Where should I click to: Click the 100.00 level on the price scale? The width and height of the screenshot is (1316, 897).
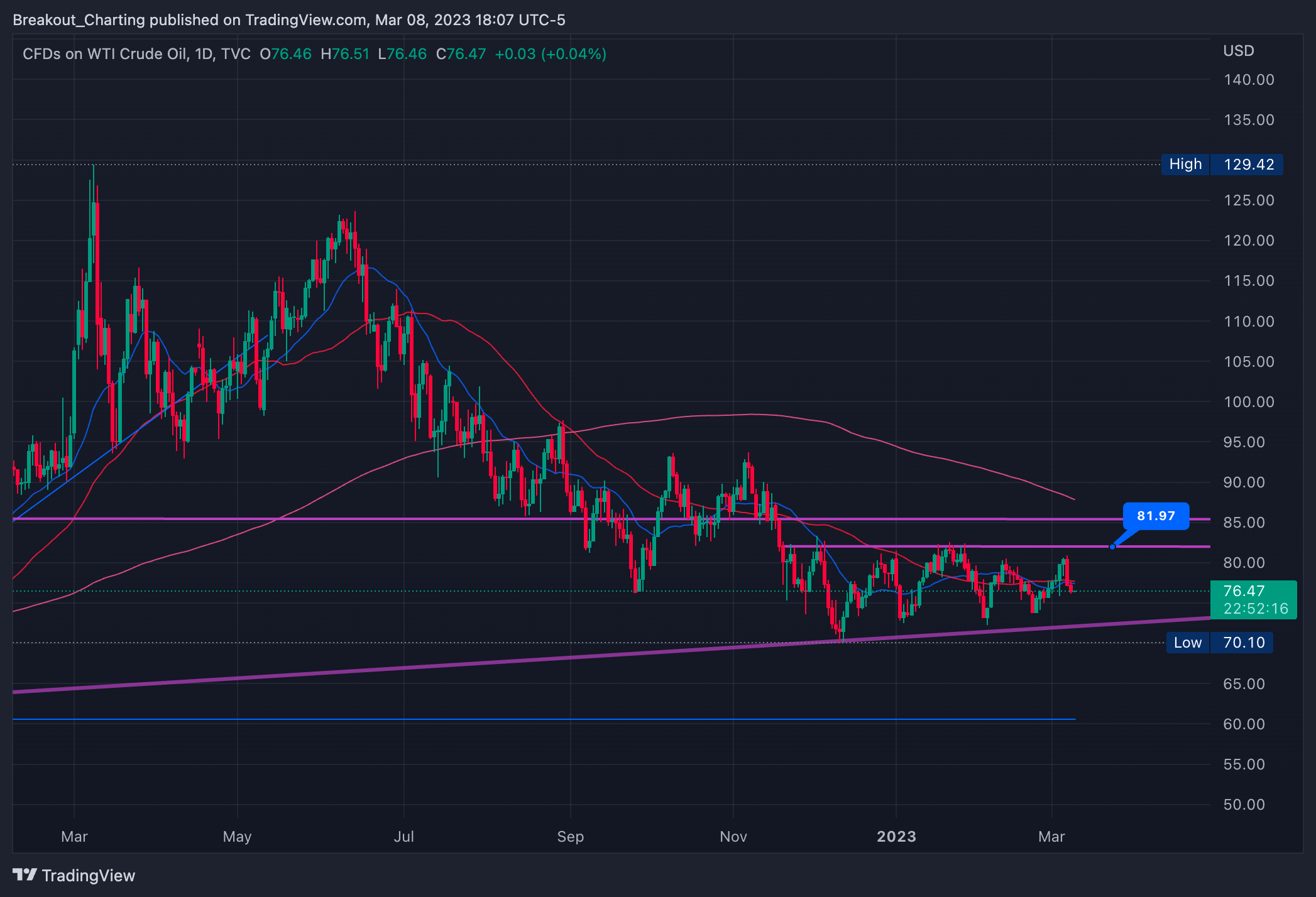[1248, 402]
